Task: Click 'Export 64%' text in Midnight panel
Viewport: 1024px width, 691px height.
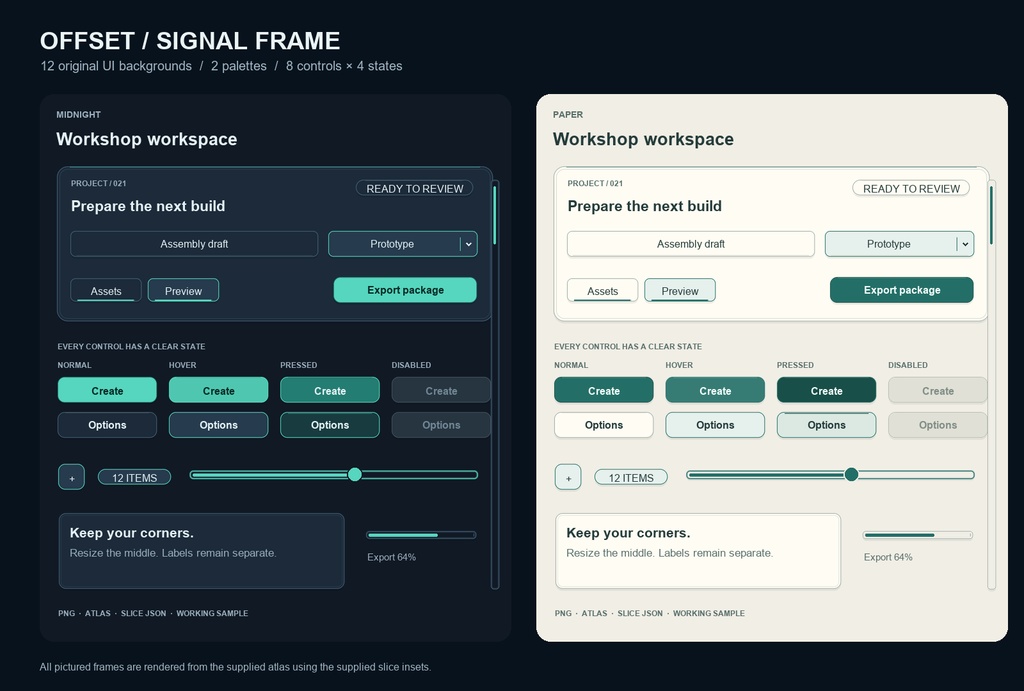Action: pos(391,557)
